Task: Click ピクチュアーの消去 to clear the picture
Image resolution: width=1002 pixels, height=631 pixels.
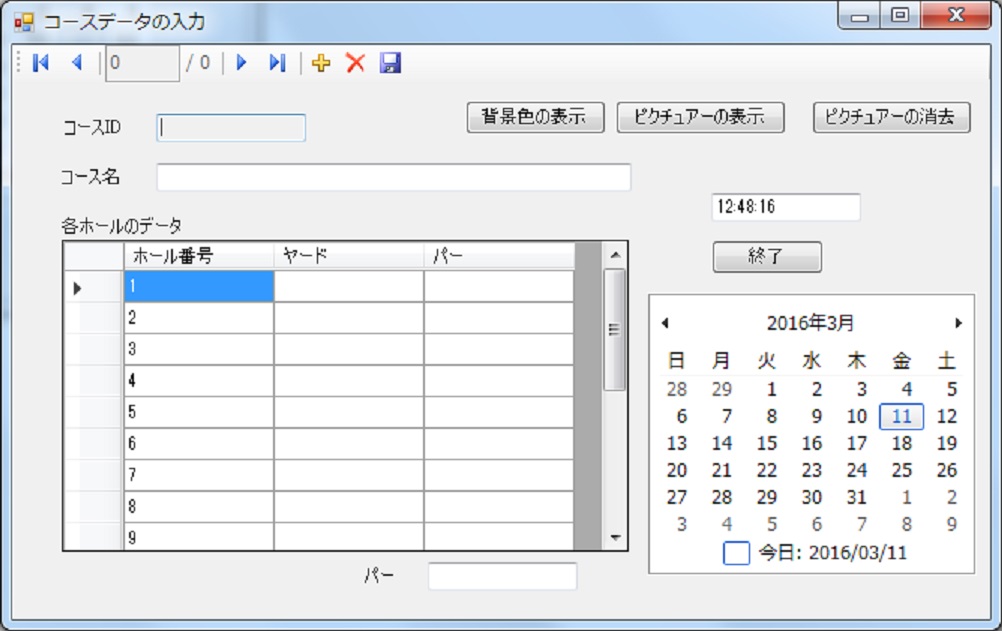Action: point(893,117)
